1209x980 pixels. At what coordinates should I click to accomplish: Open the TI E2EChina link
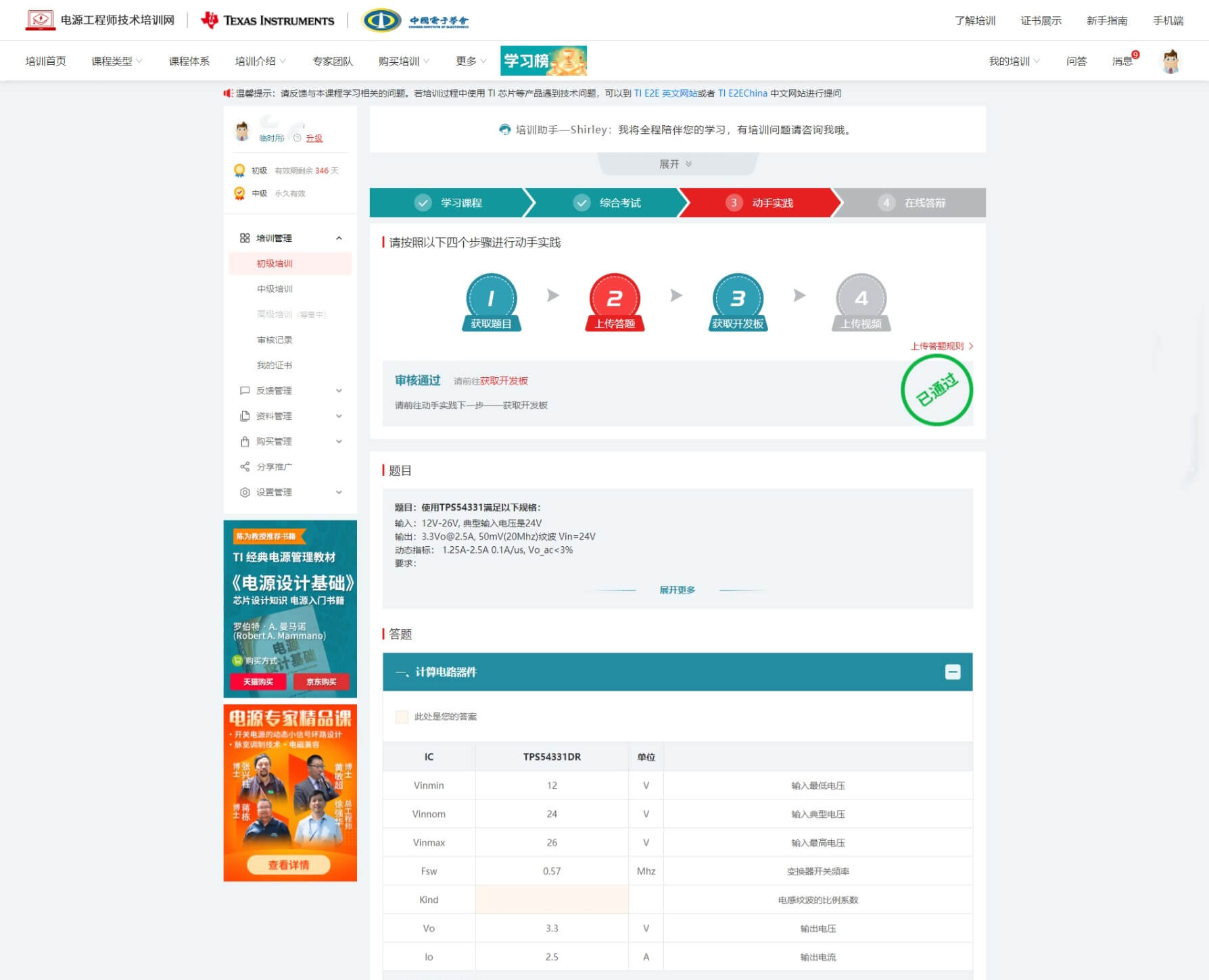click(742, 93)
